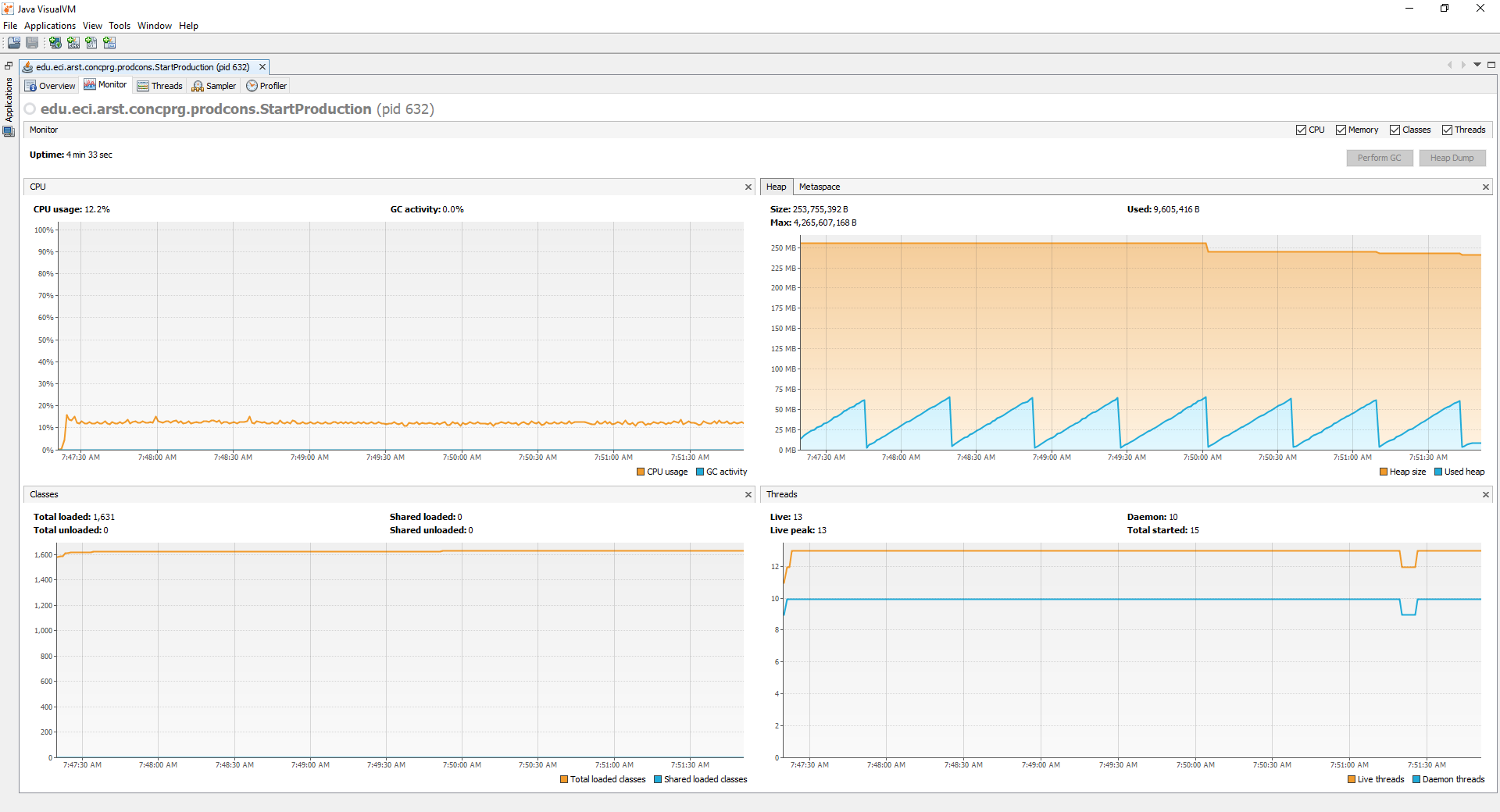Switch to the Metaspace tab
The width and height of the screenshot is (1500, 812).
[x=820, y=187]
